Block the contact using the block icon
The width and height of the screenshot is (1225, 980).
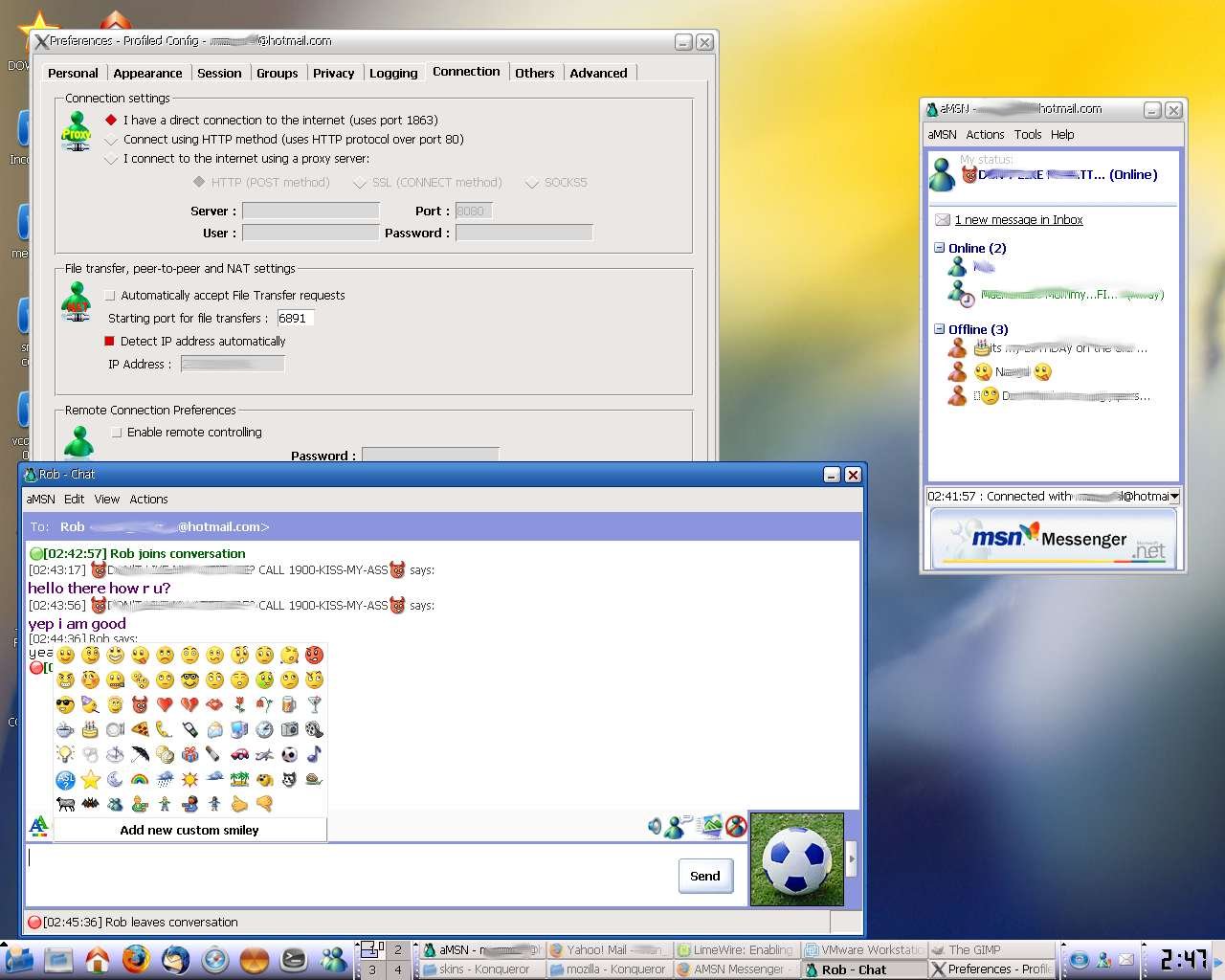click(x=736, y=826)
